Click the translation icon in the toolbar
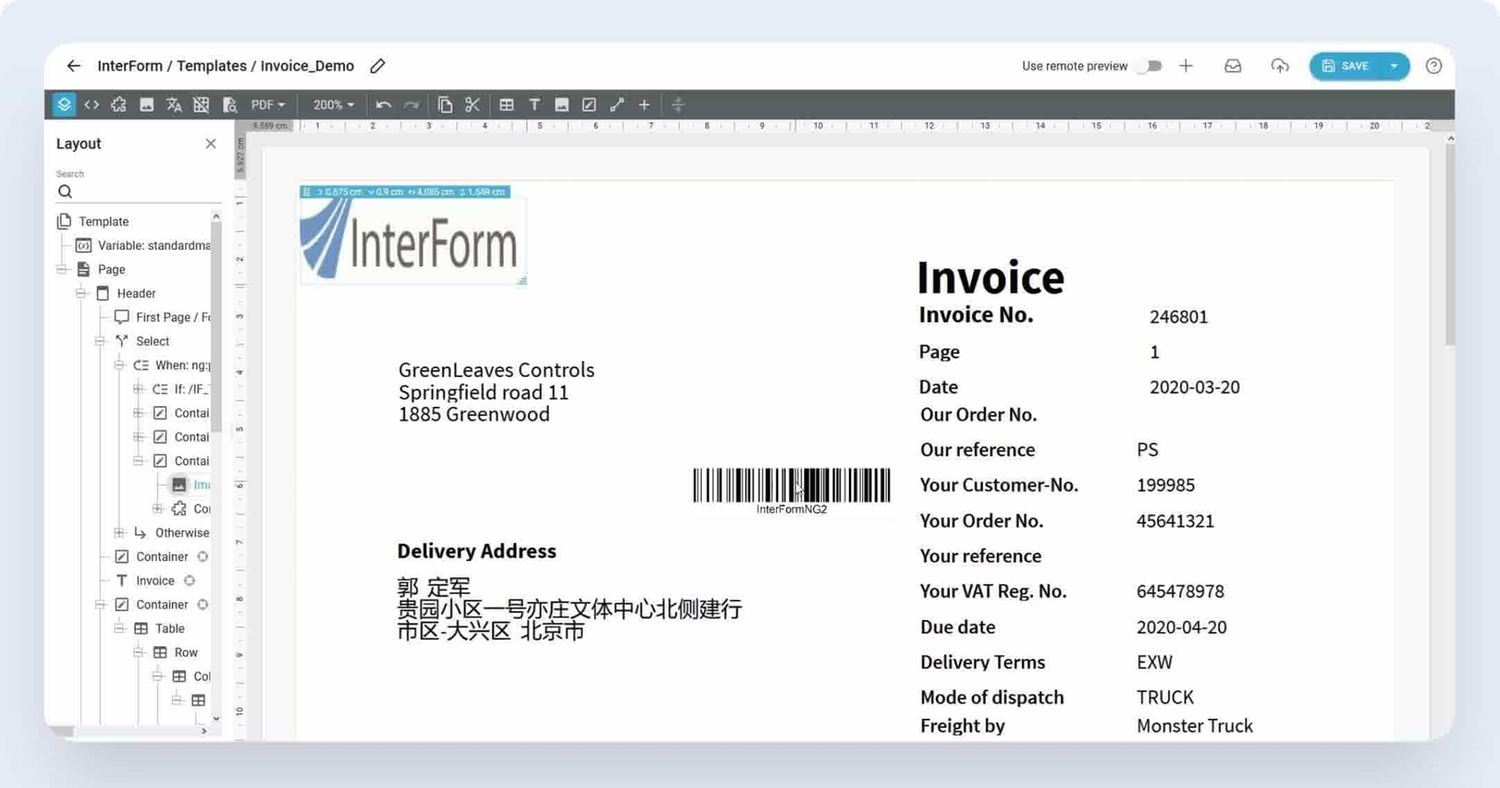 tap(172, 104)
